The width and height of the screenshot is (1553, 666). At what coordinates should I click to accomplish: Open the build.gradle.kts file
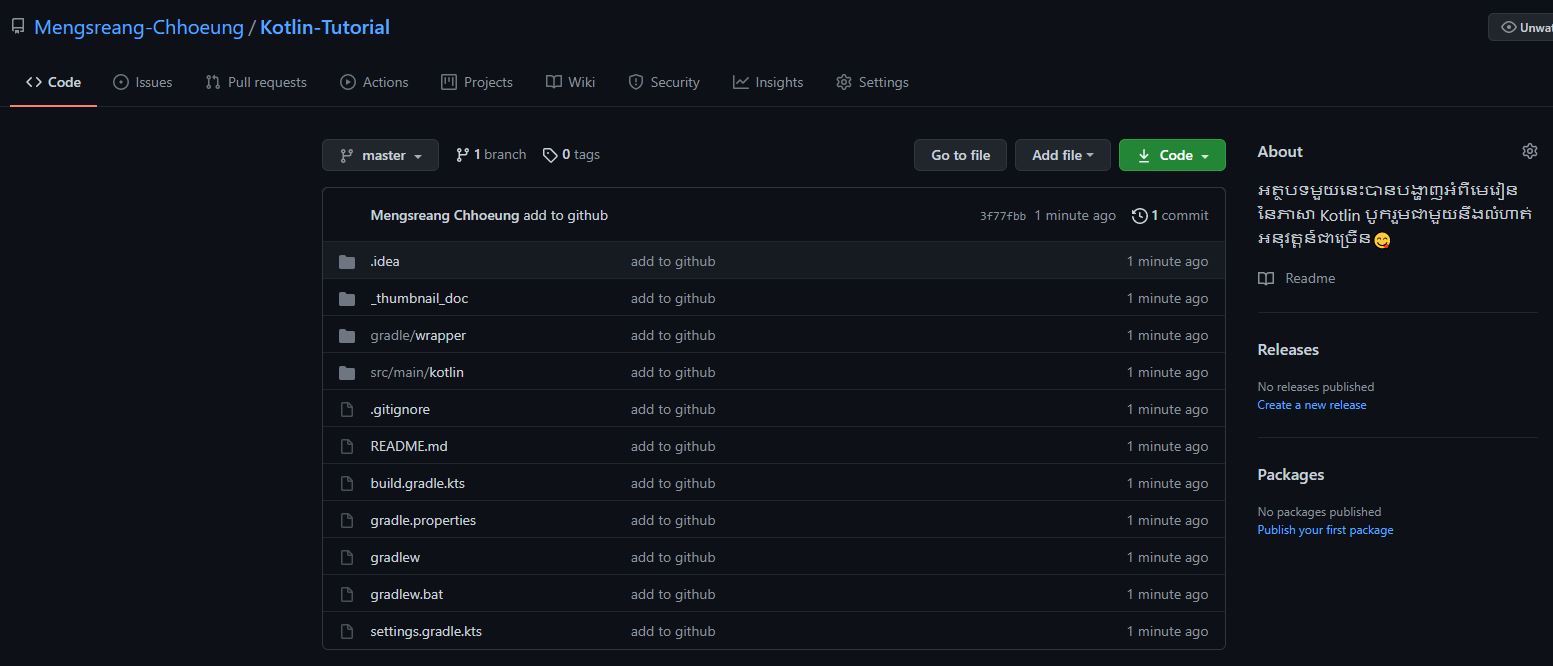(417, 483)
